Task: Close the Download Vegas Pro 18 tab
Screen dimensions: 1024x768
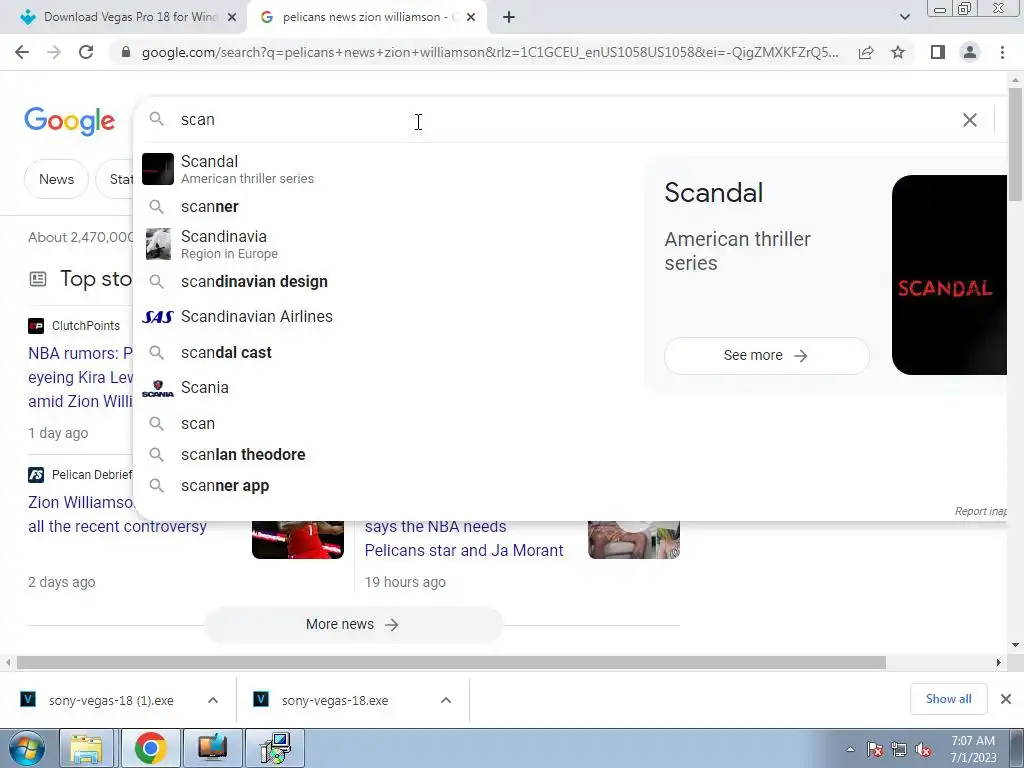Action: pos(232,18)
